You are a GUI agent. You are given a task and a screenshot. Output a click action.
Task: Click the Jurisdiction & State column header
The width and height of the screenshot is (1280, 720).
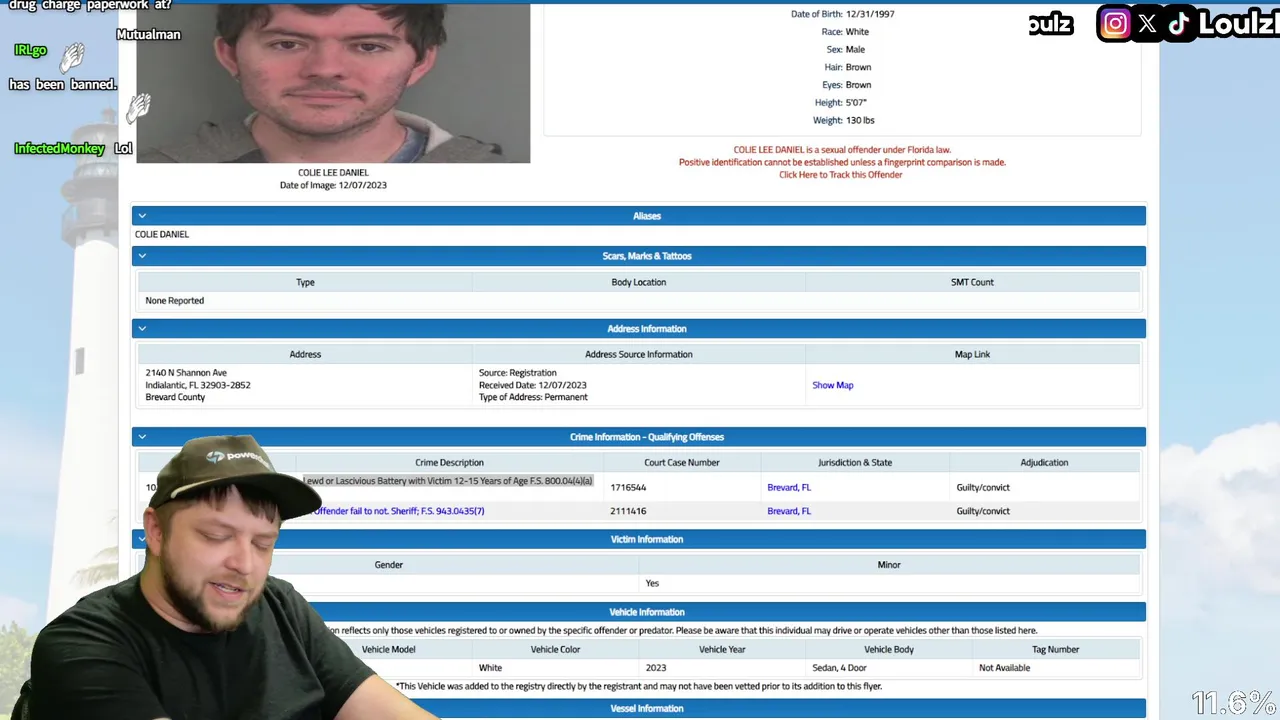854,463
